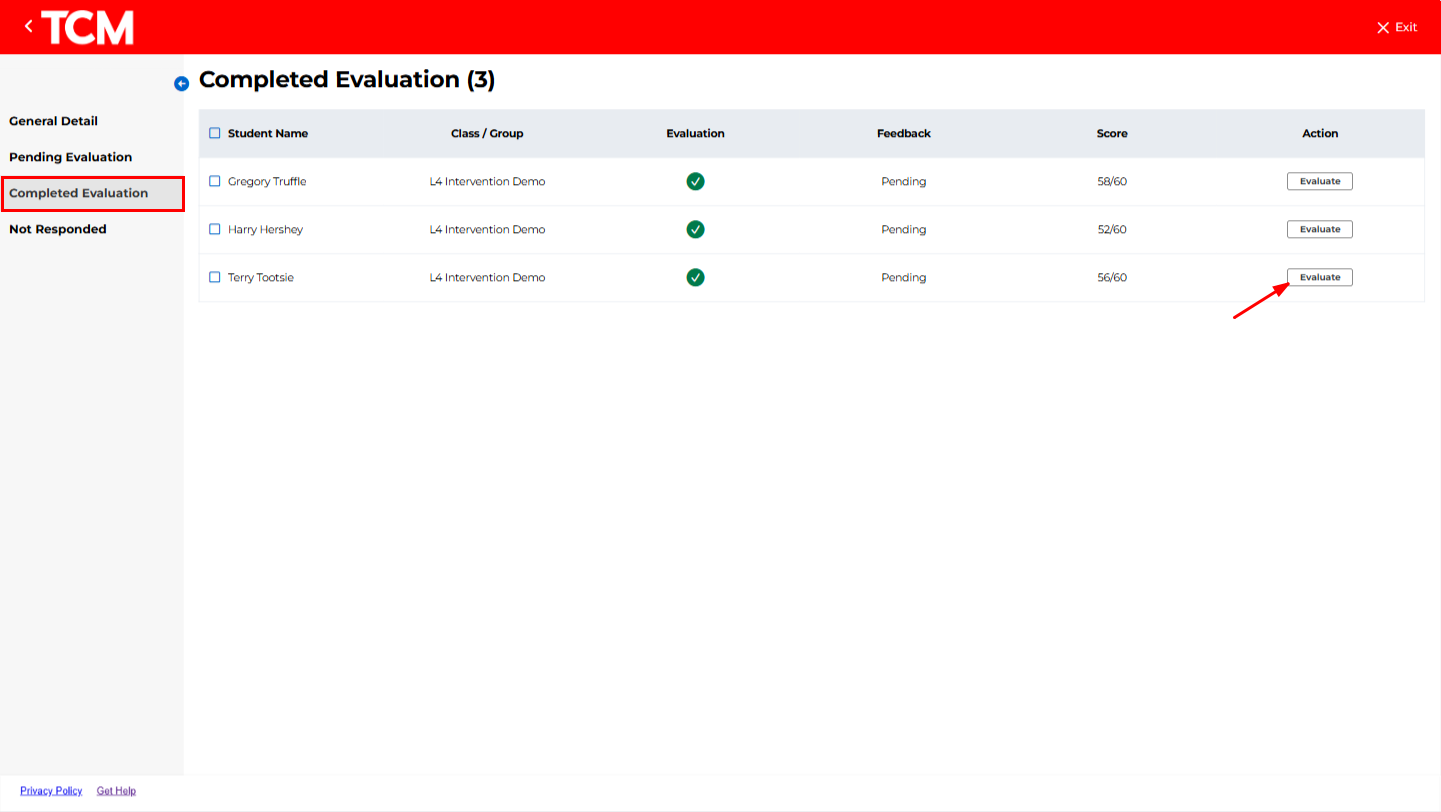Check the box for Gregory Truffle
The height and width of the screenshot is (812, 1441).
pyautogui.click(x=215, y=181)
